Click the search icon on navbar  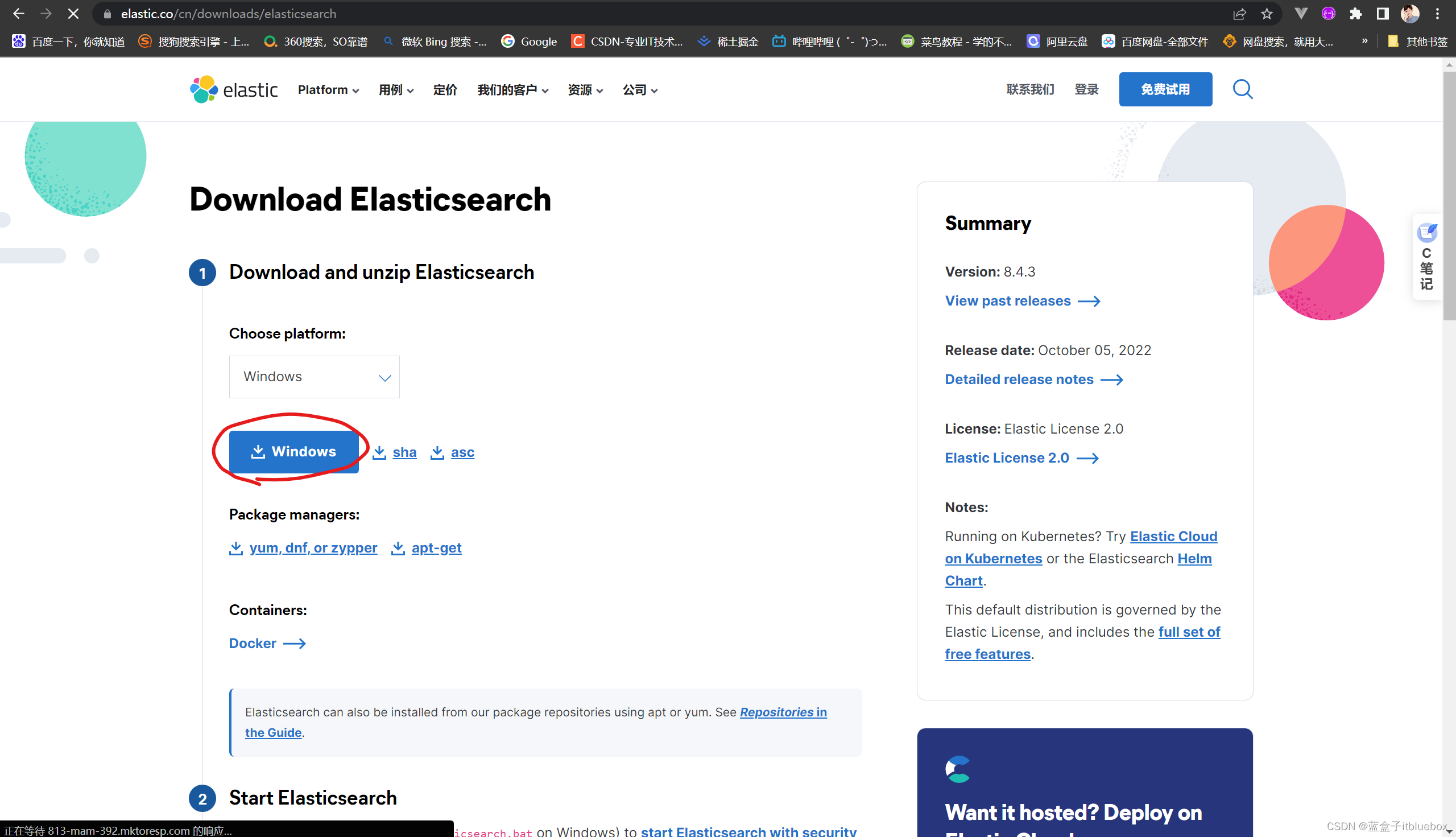tap(1243, 90)
